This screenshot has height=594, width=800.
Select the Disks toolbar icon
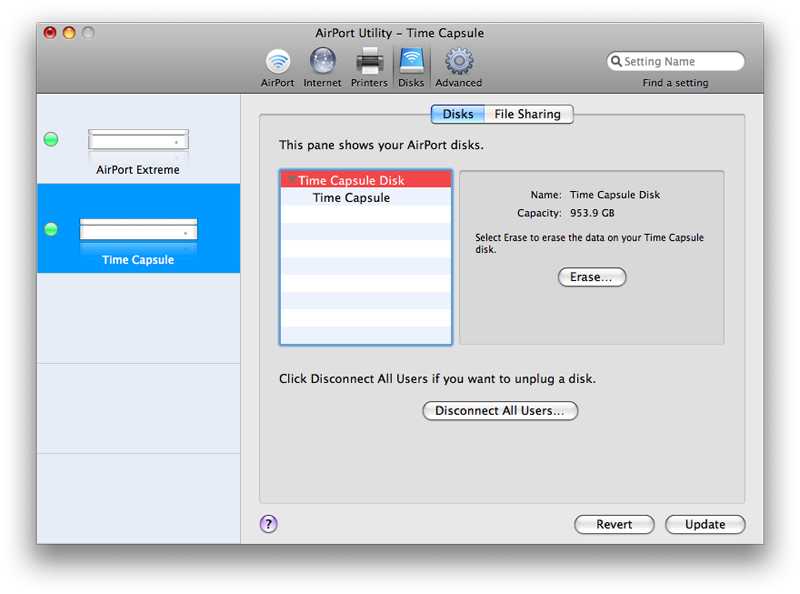tap(411, 61)
